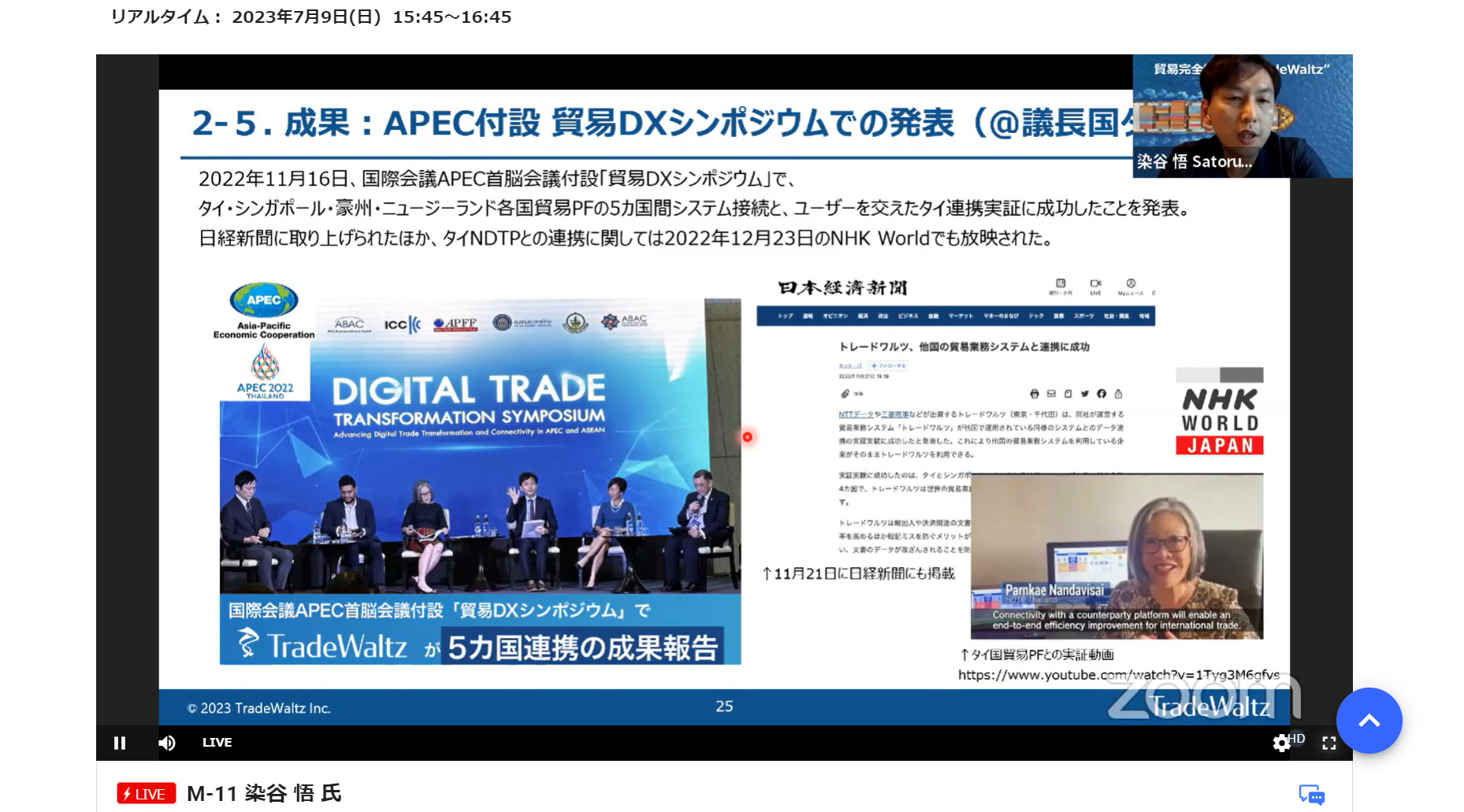Screen dimensions: 1464x812
Task: Click the blue scroll-to-top arrow button
Action: point(1369,721)
